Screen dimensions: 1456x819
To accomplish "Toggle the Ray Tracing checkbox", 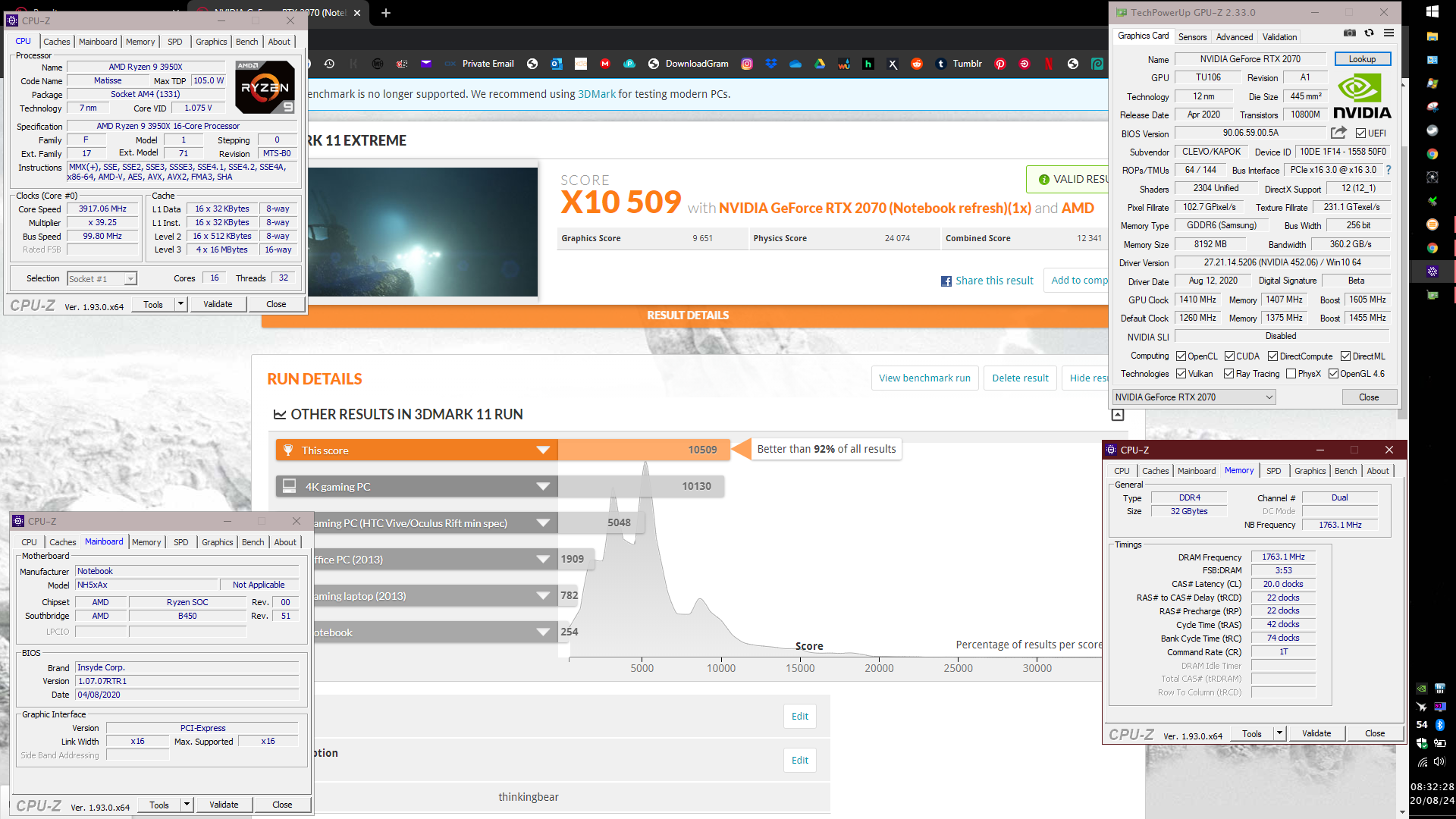I will pyautogui.click(x=1228, y=374).
